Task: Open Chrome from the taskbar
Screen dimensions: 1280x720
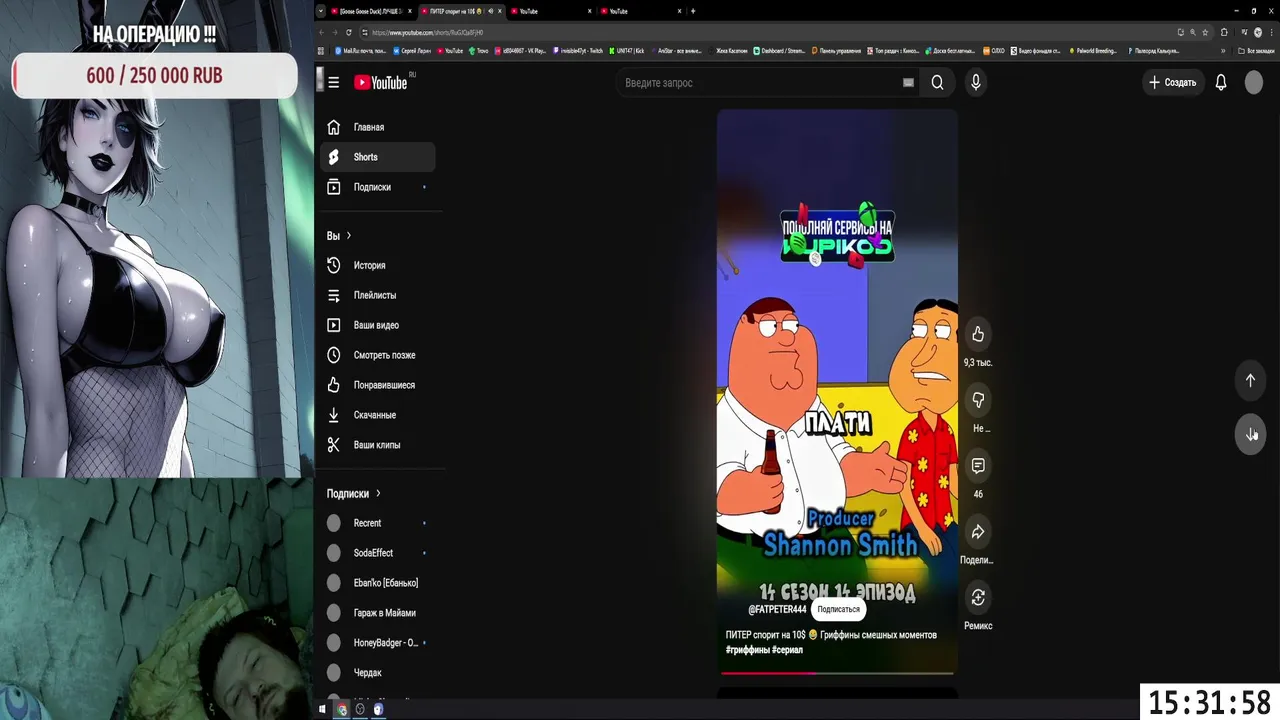Action: 341,709
